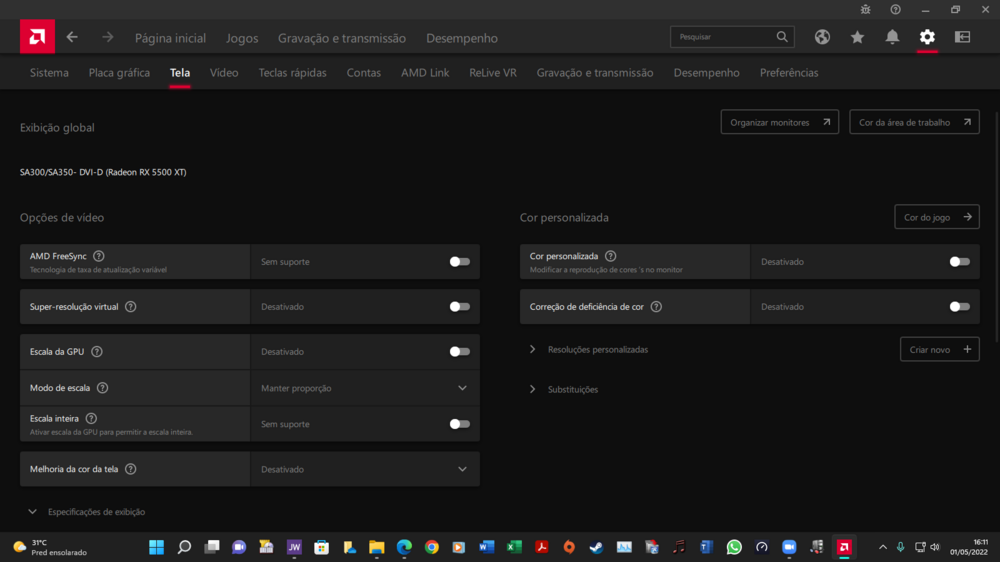1000x562 pixels.
Task: Enable Escala da GPU switch
Action: 459,351
